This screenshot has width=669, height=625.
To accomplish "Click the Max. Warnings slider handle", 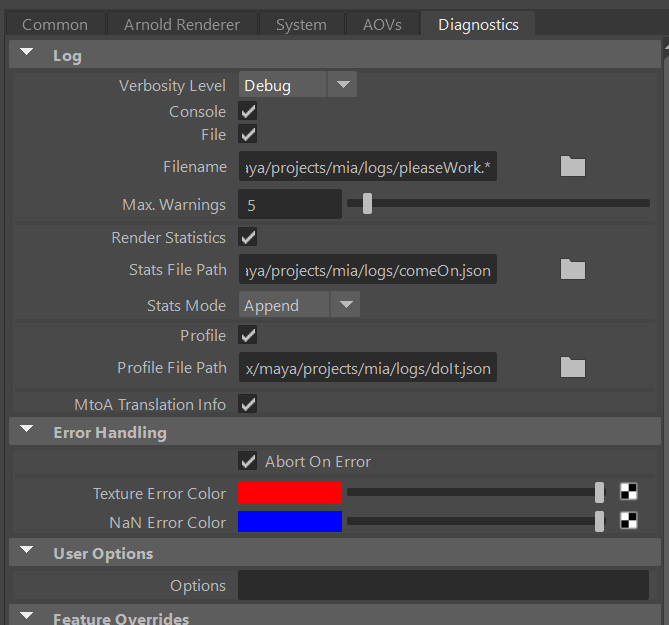I will pos(367,203).
